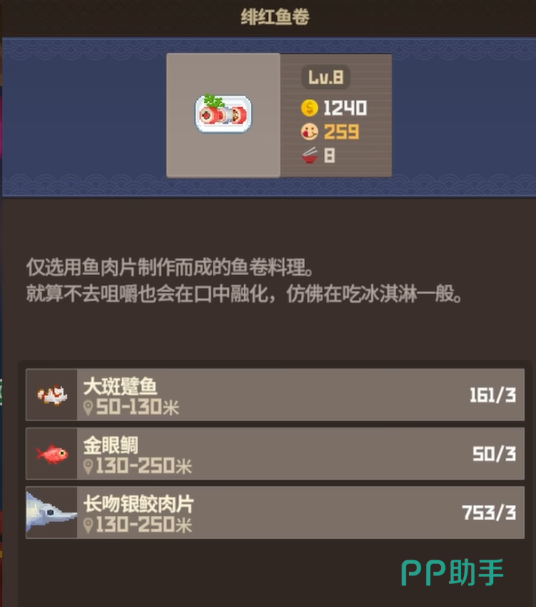Click the PP助手 watermark logo

[452, 572]
